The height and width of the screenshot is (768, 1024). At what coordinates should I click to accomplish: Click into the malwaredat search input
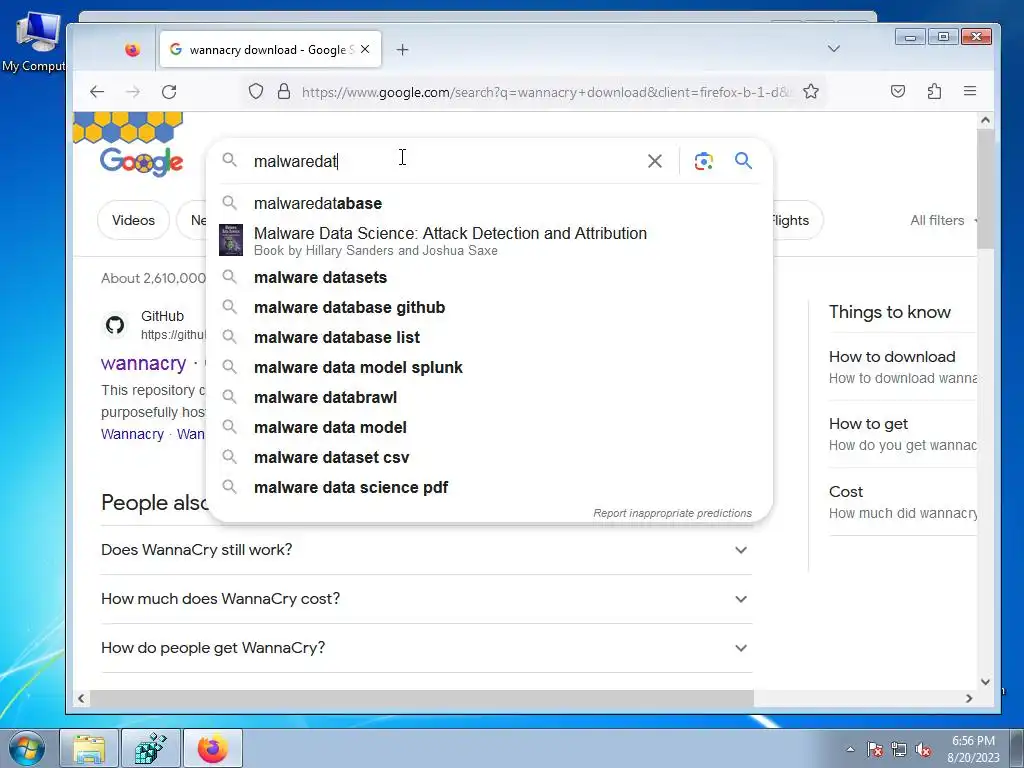[x=444, y=161]
